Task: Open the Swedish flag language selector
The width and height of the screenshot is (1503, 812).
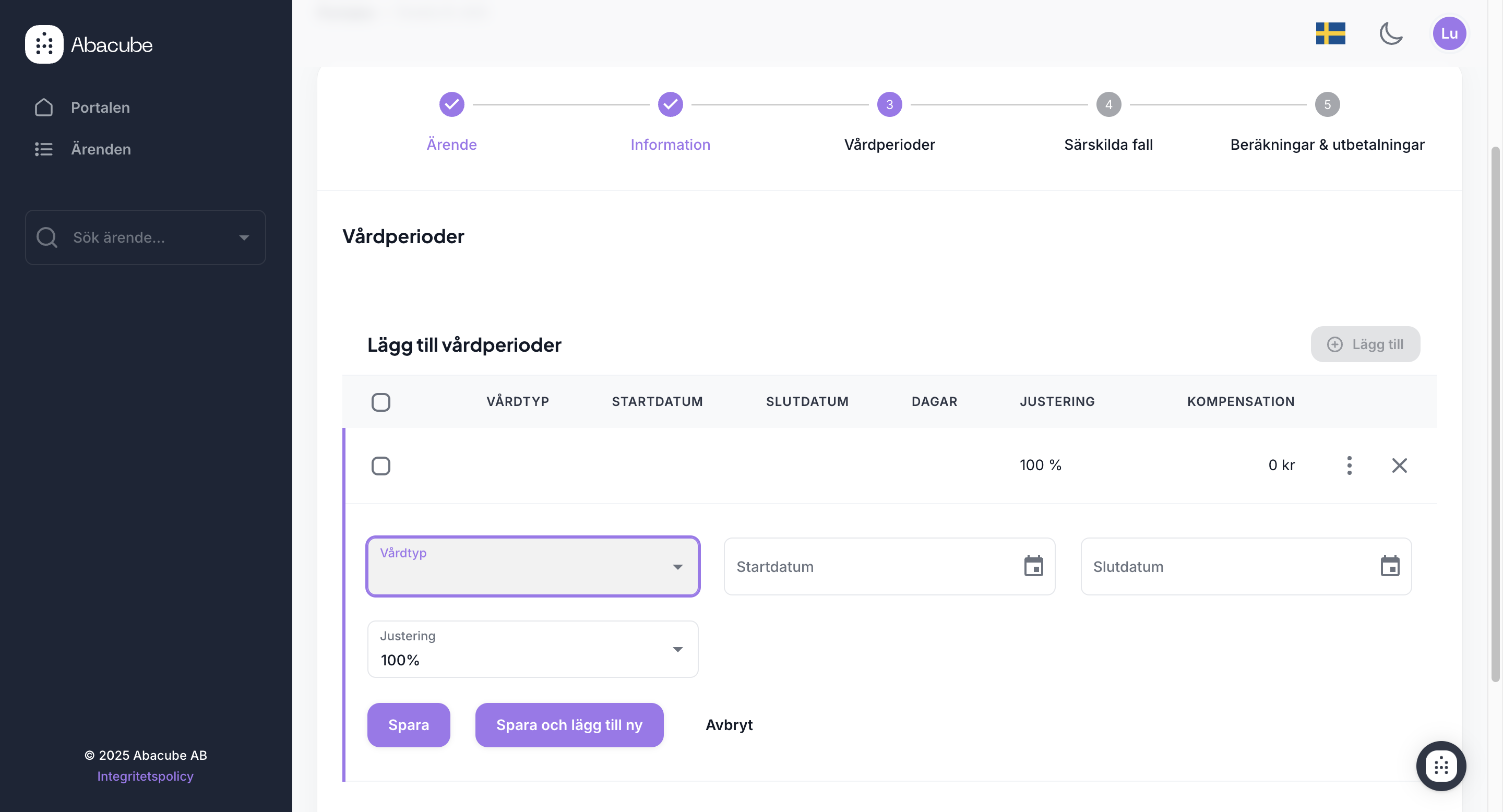Action: tap(1330, 33)
